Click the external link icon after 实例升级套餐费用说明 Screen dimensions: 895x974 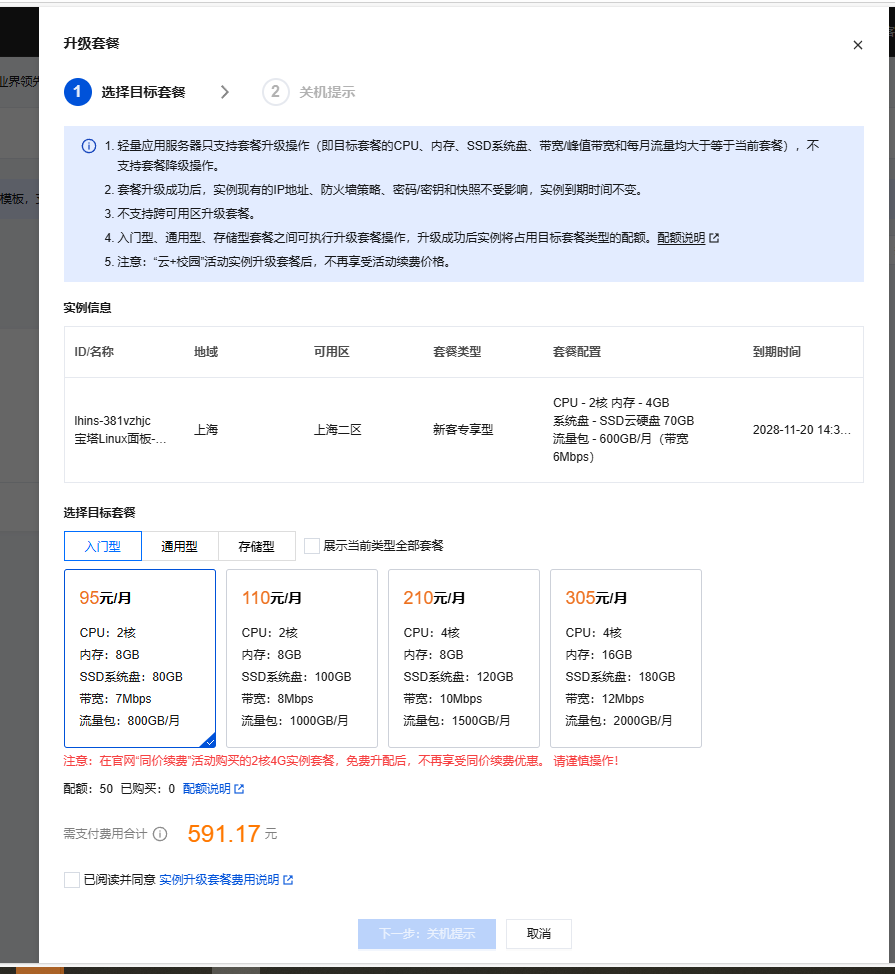[x=287, y=879]
